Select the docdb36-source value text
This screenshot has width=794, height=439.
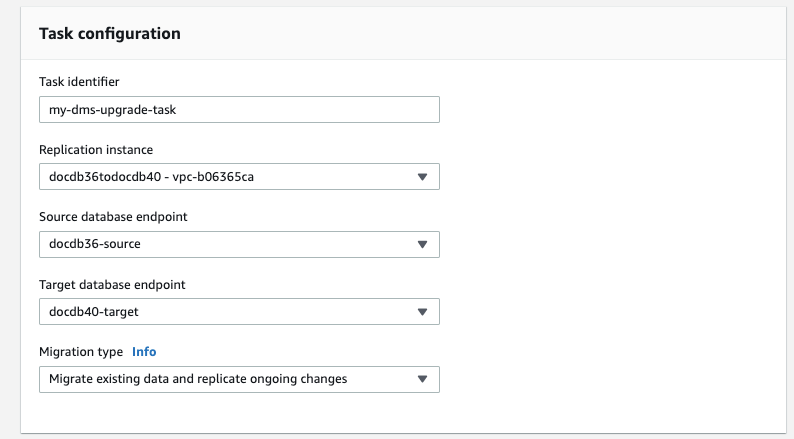click(95, 245)
